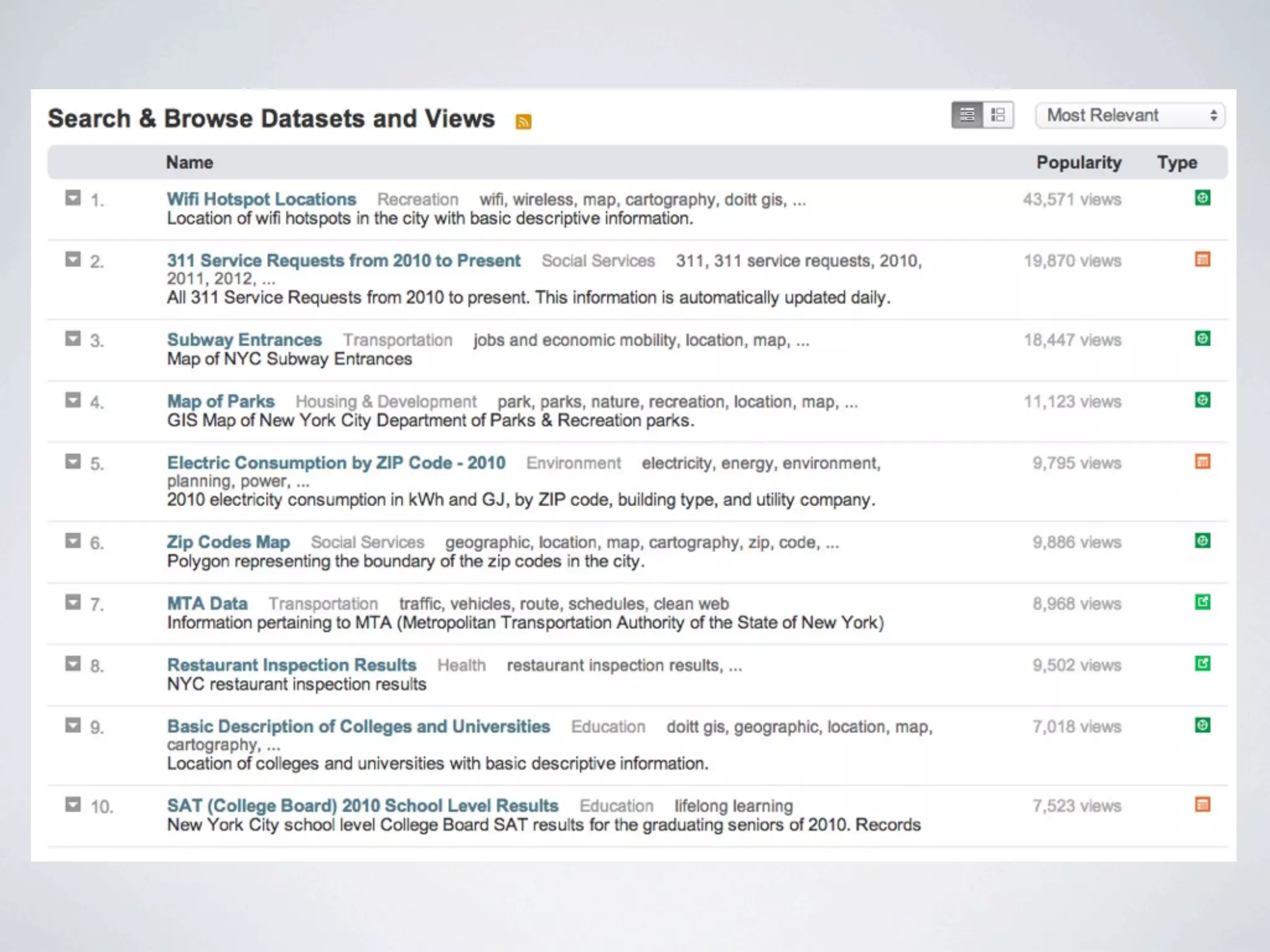The width and height of the screenshot is (1270, 952).
Task: Click the table type icon for 311 Service Requests
Action: pyautogui.click(x=1202, y=260)
